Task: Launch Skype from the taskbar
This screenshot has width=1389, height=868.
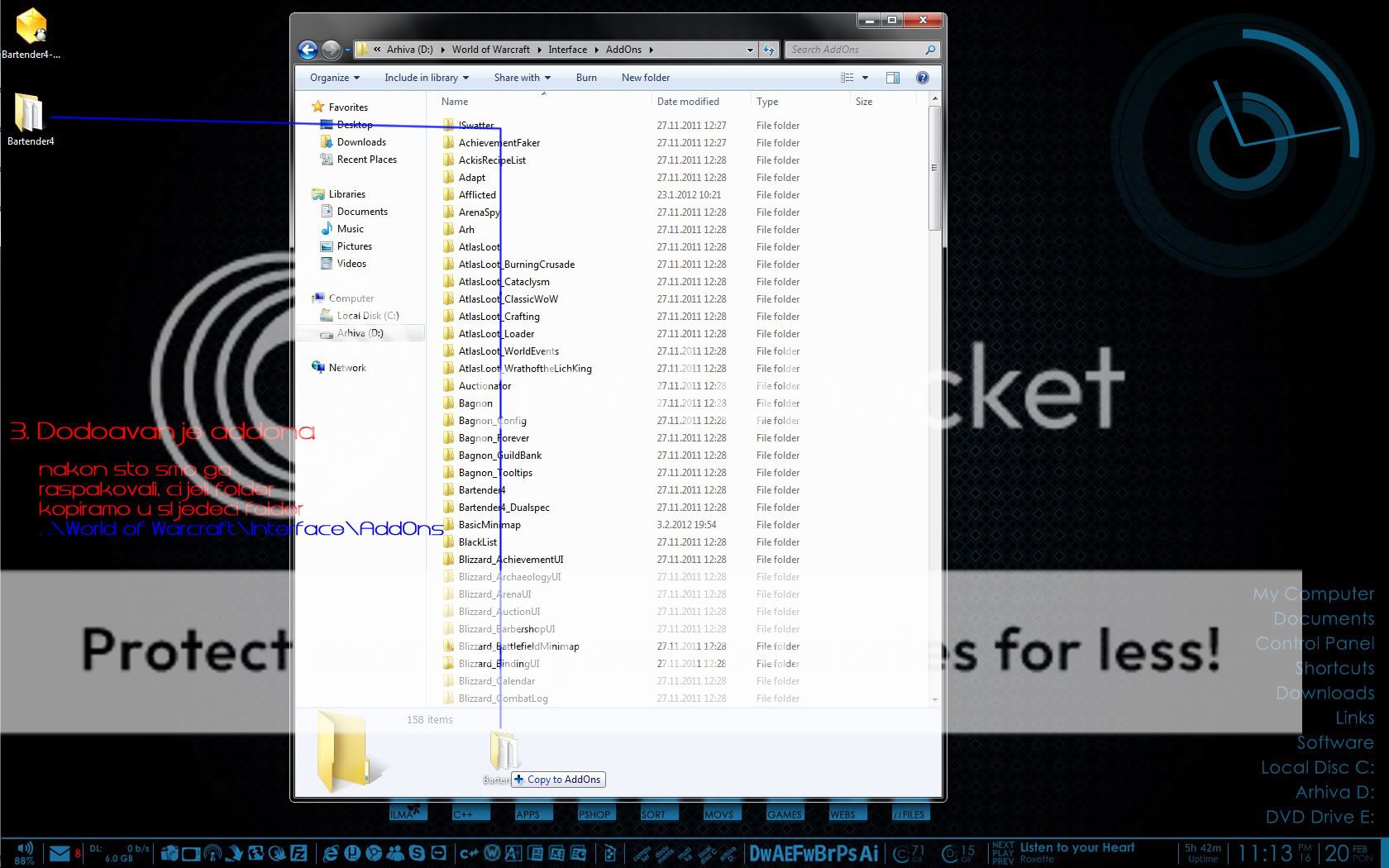Action: 417,854
